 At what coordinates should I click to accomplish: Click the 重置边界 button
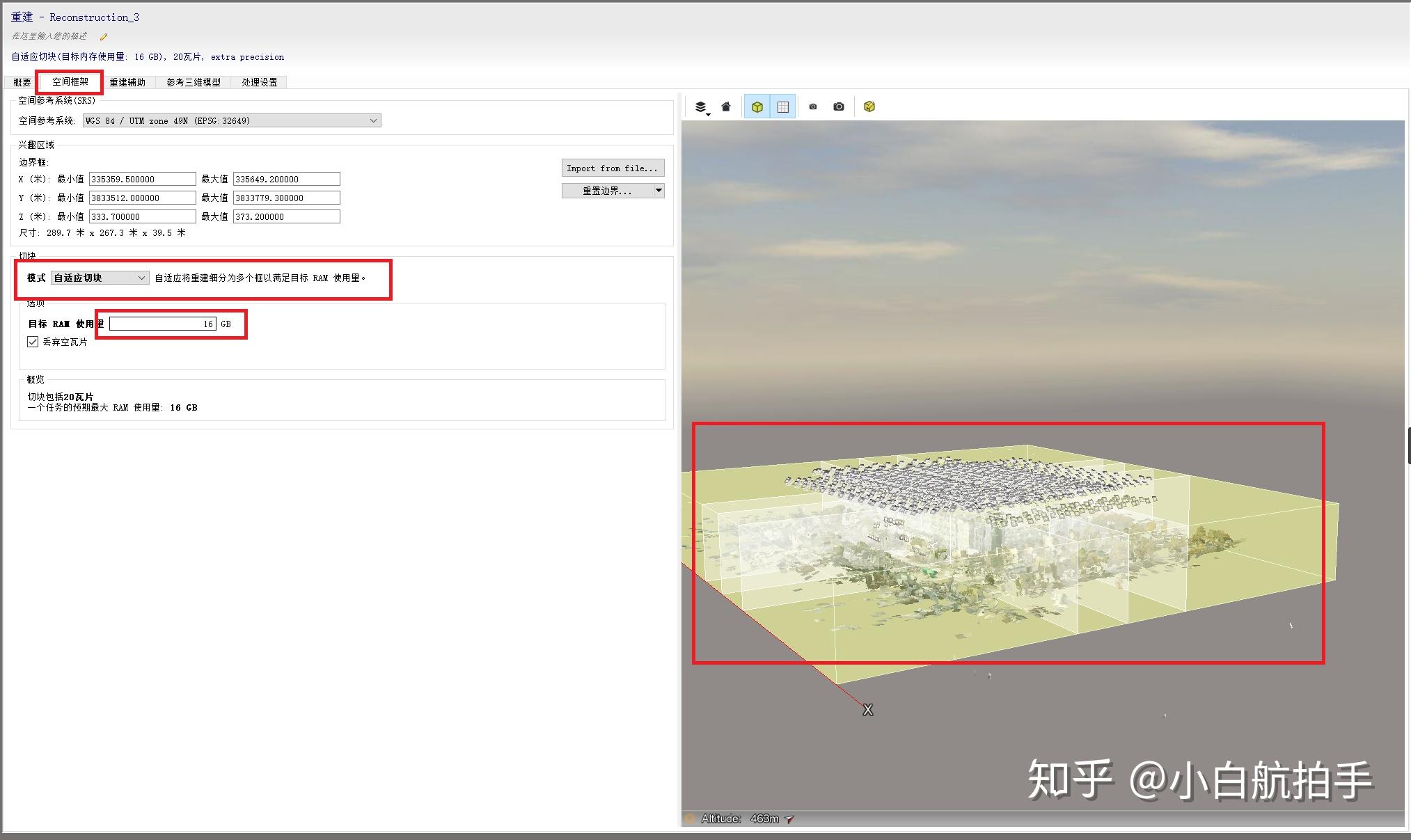[607, 190]
